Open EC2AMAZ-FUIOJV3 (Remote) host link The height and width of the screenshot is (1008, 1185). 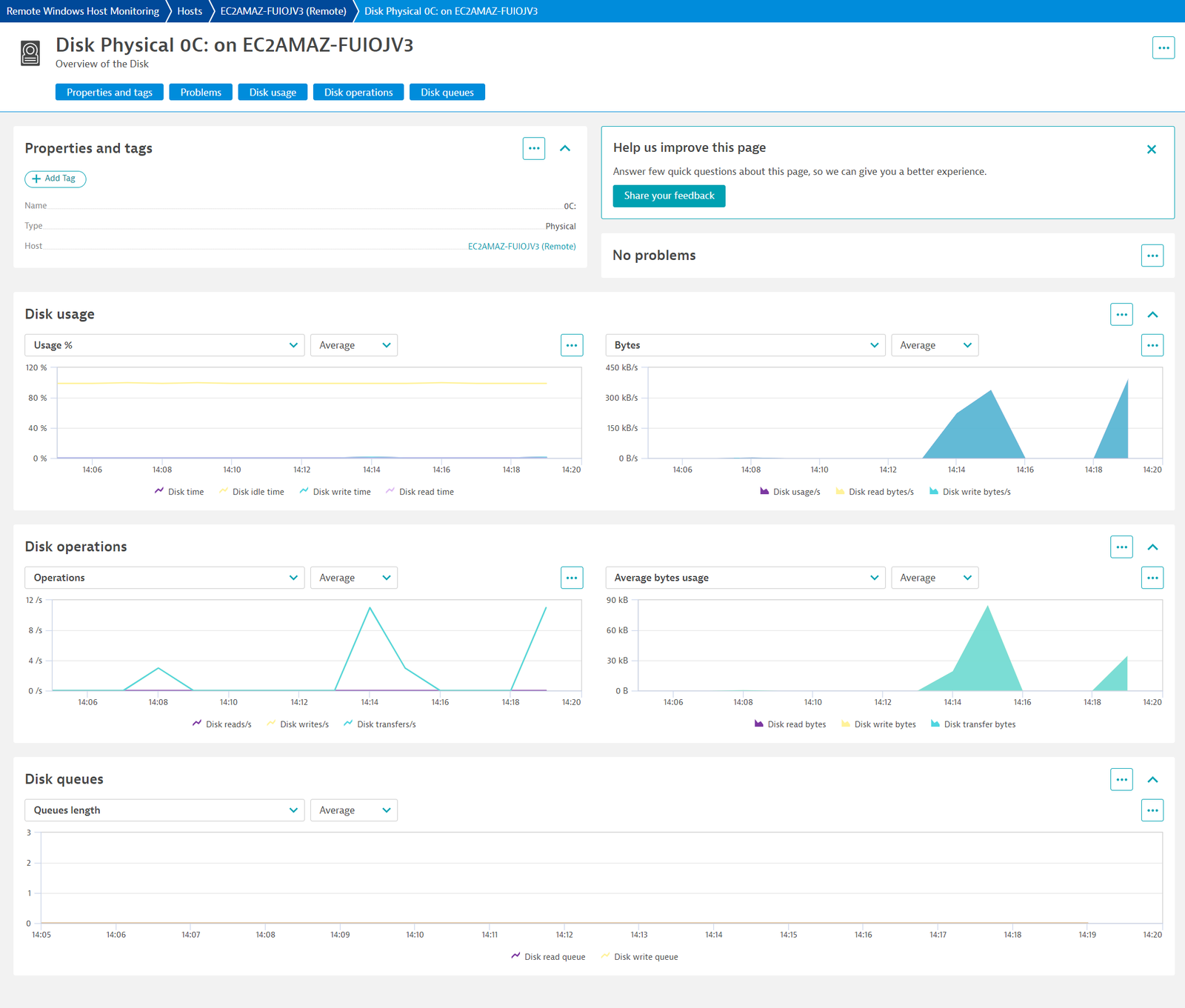[521, 246]
